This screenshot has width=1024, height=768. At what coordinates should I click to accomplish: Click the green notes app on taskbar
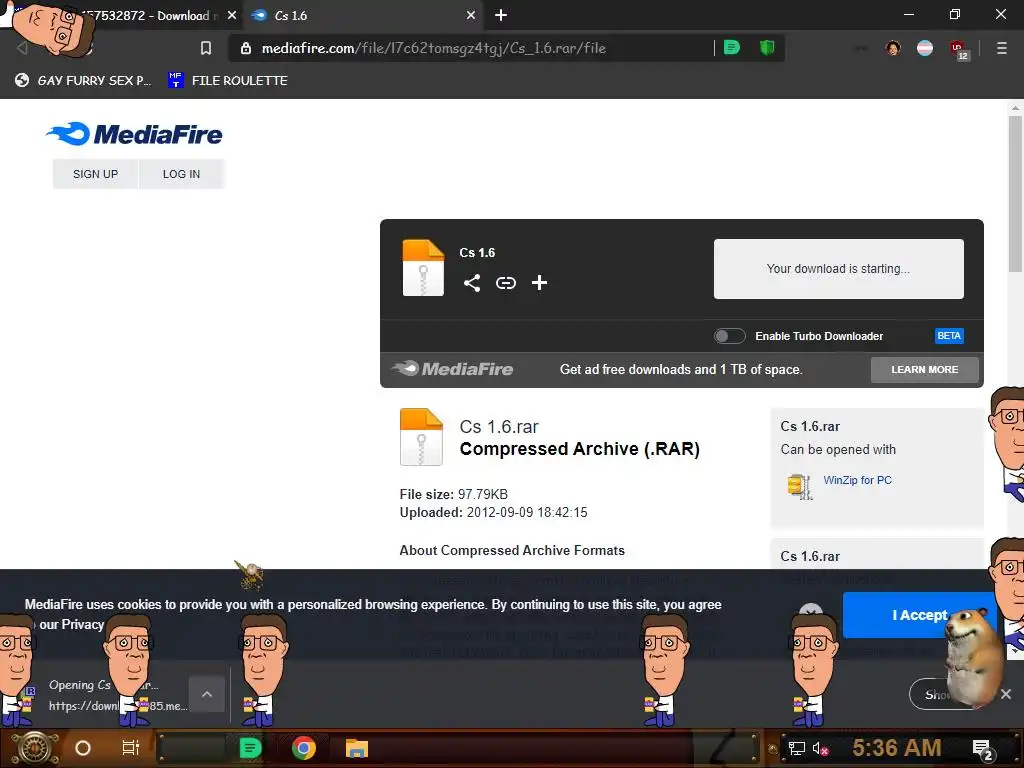coord(250,748)
